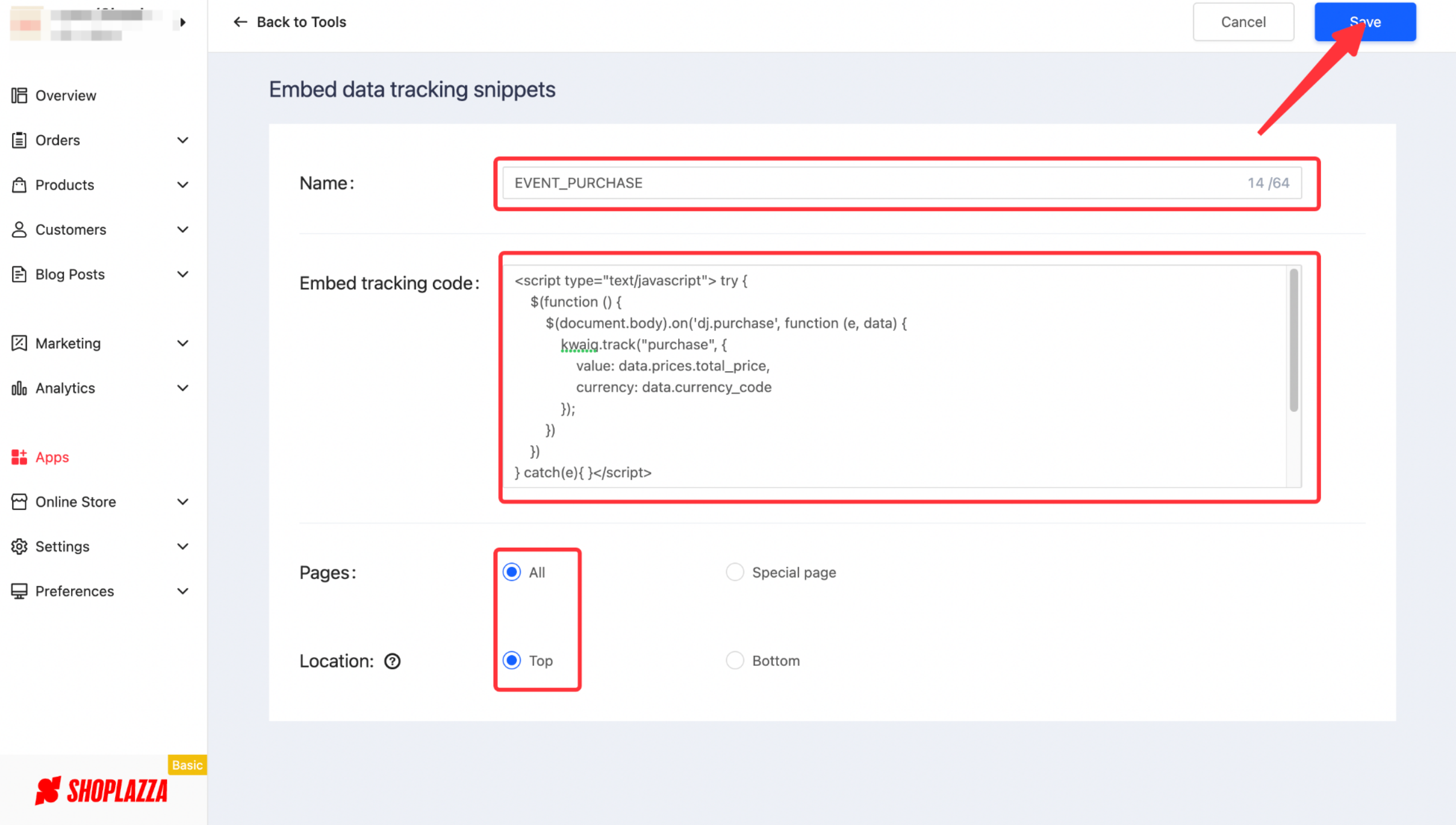This screenshot has height=825, width=1456.
Task: Click the Analytics icon in sidebar
Action: 18,388
